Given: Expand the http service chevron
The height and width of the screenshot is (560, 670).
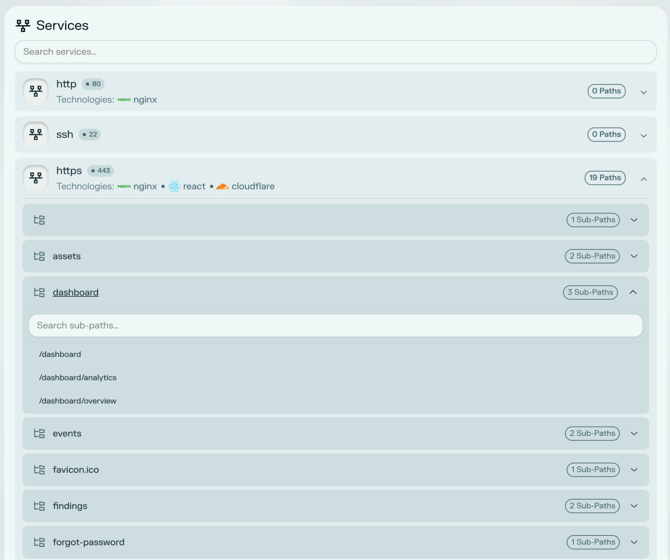Looking at the screenshot, I should click(644, 92).
